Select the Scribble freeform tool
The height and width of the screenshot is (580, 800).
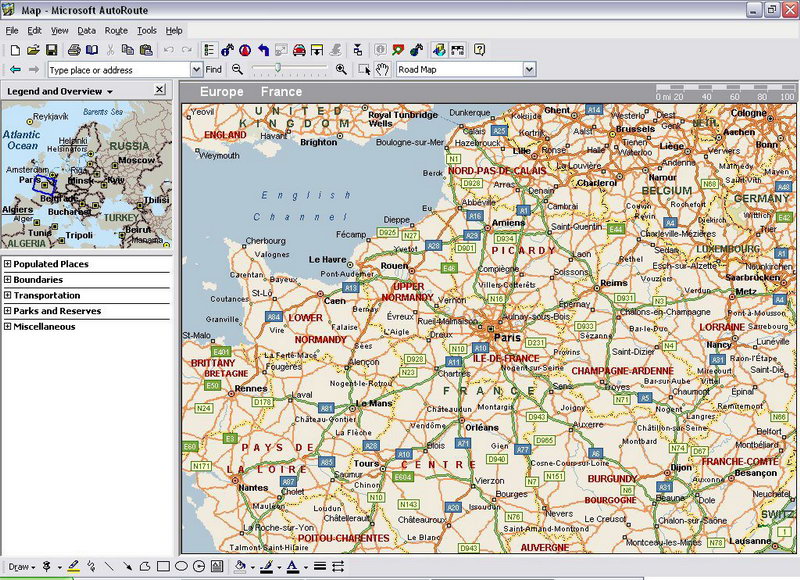(91, 566)
